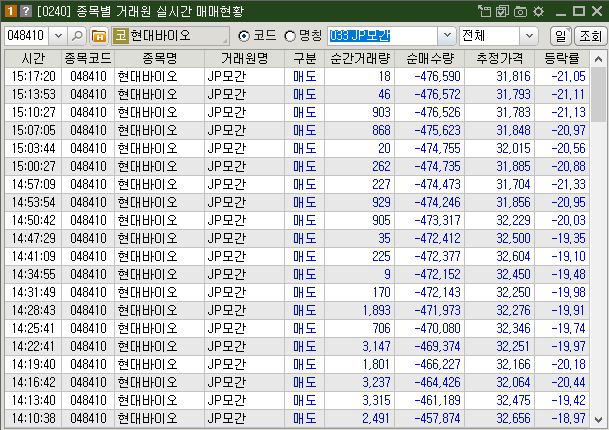The image size is (609, 430).
Task: Click instant volume 3,237
Action: (376, 383)
